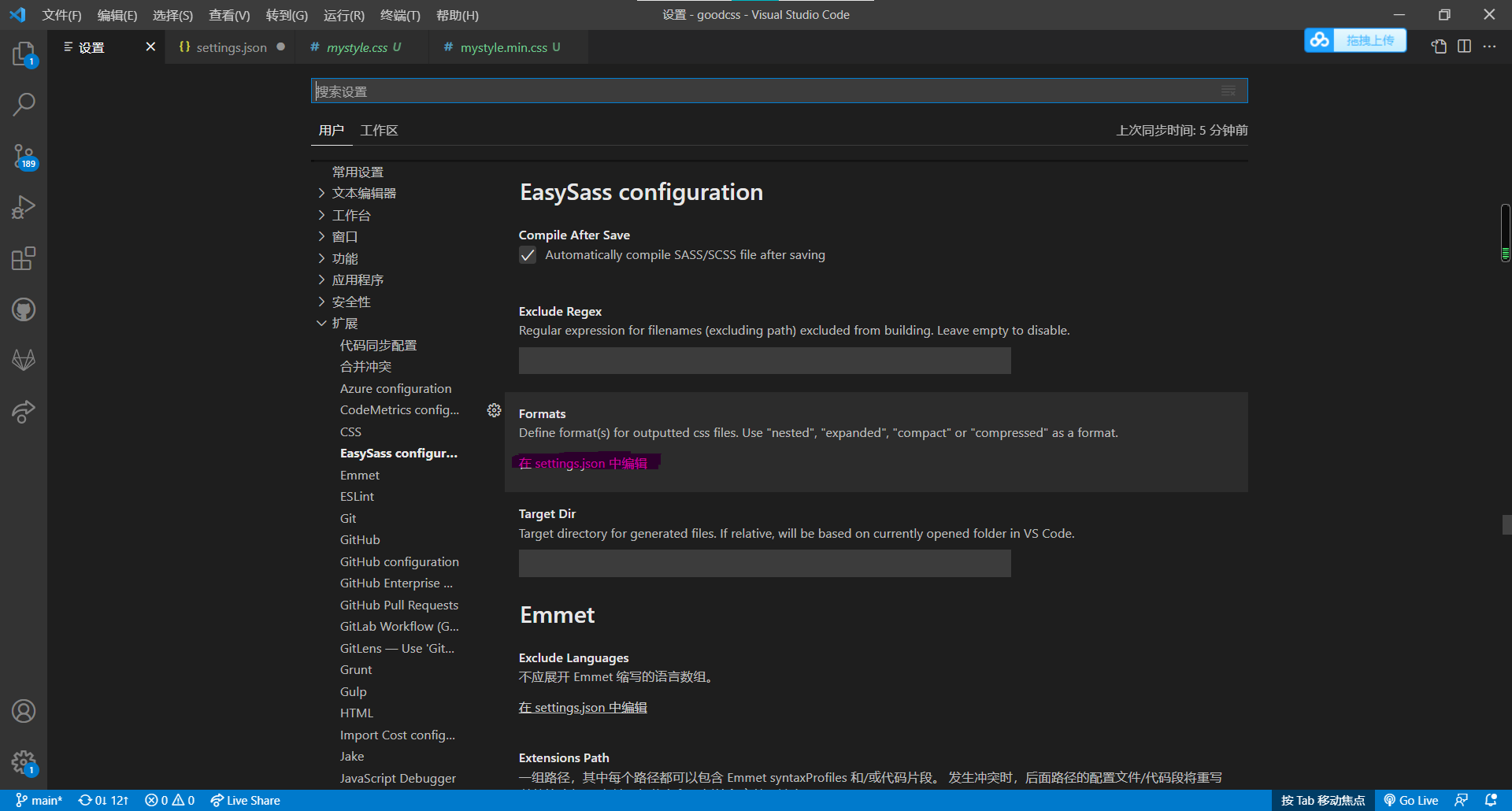The image size is (1512, 811).
Task: Click the VS Code logo icon
Action: tap(17, 14)
